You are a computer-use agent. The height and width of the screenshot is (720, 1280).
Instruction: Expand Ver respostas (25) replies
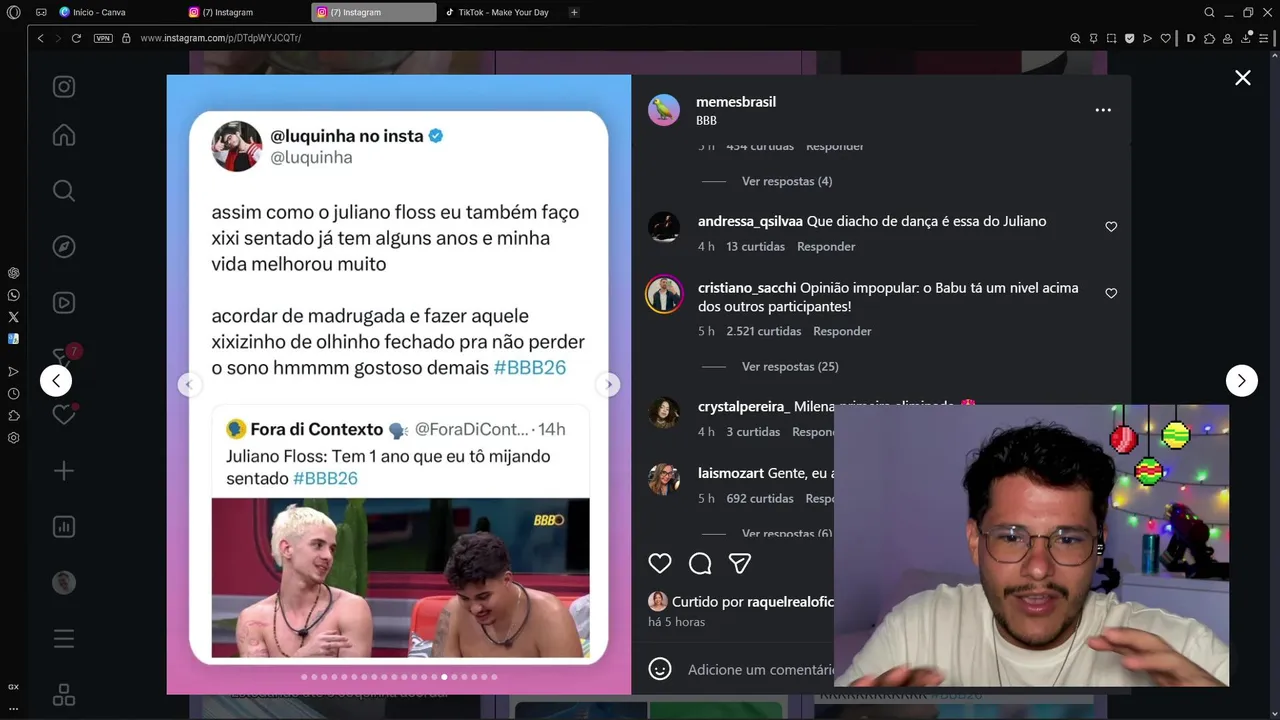pyautogui.click(x=790, y=367)
